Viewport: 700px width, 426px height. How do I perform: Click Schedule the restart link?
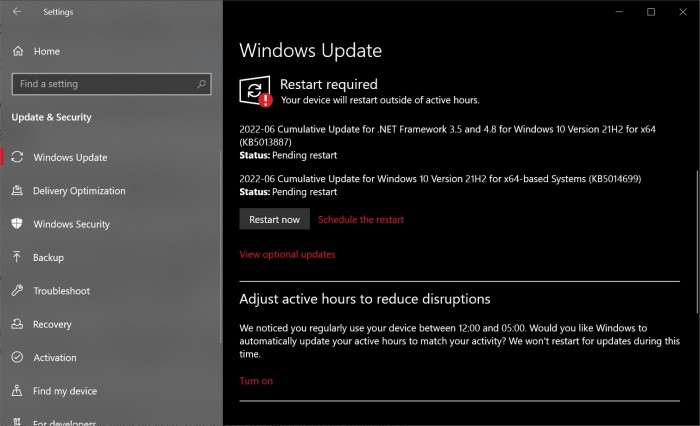360,219
